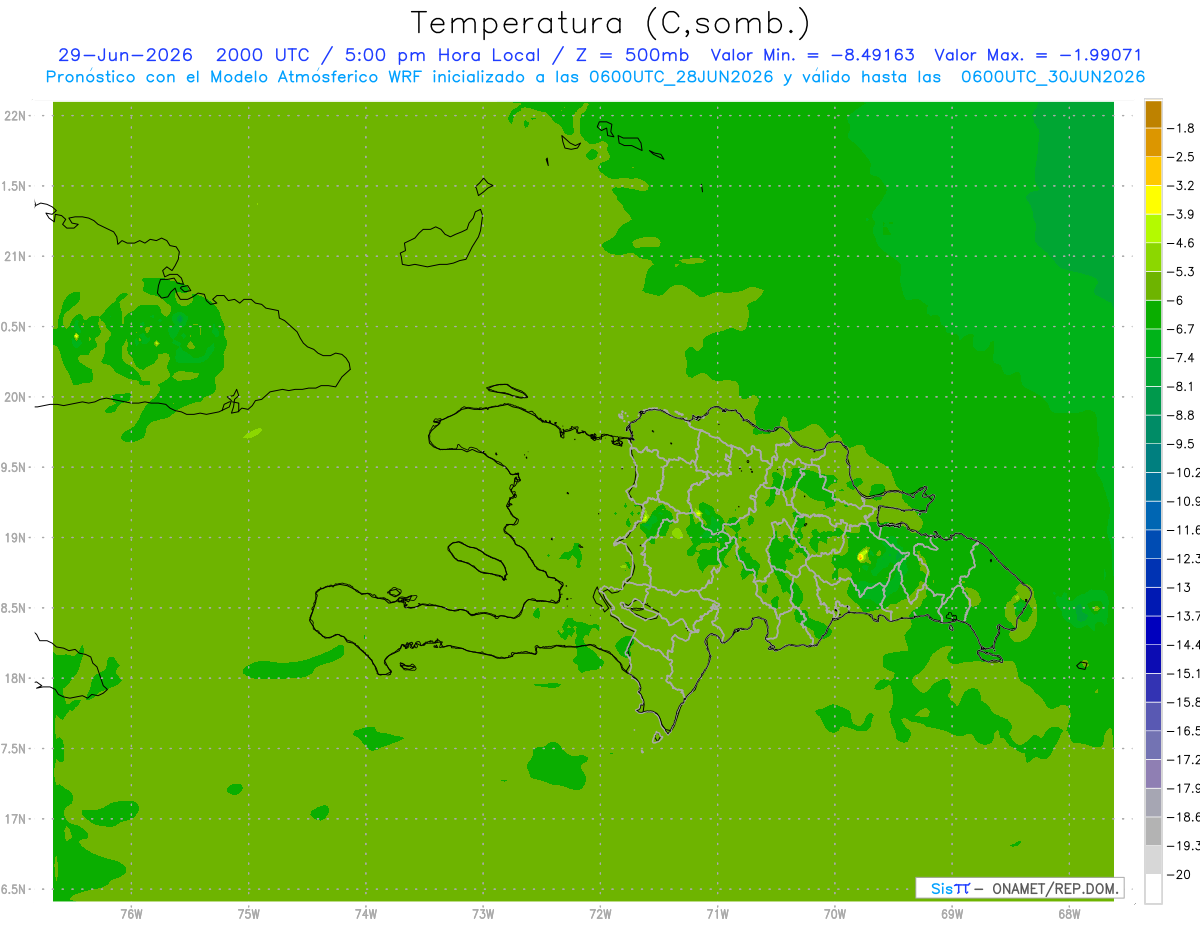
Task: Click the '0600UTC_28JUN2026' initialization time
Action: click(683, 77)
